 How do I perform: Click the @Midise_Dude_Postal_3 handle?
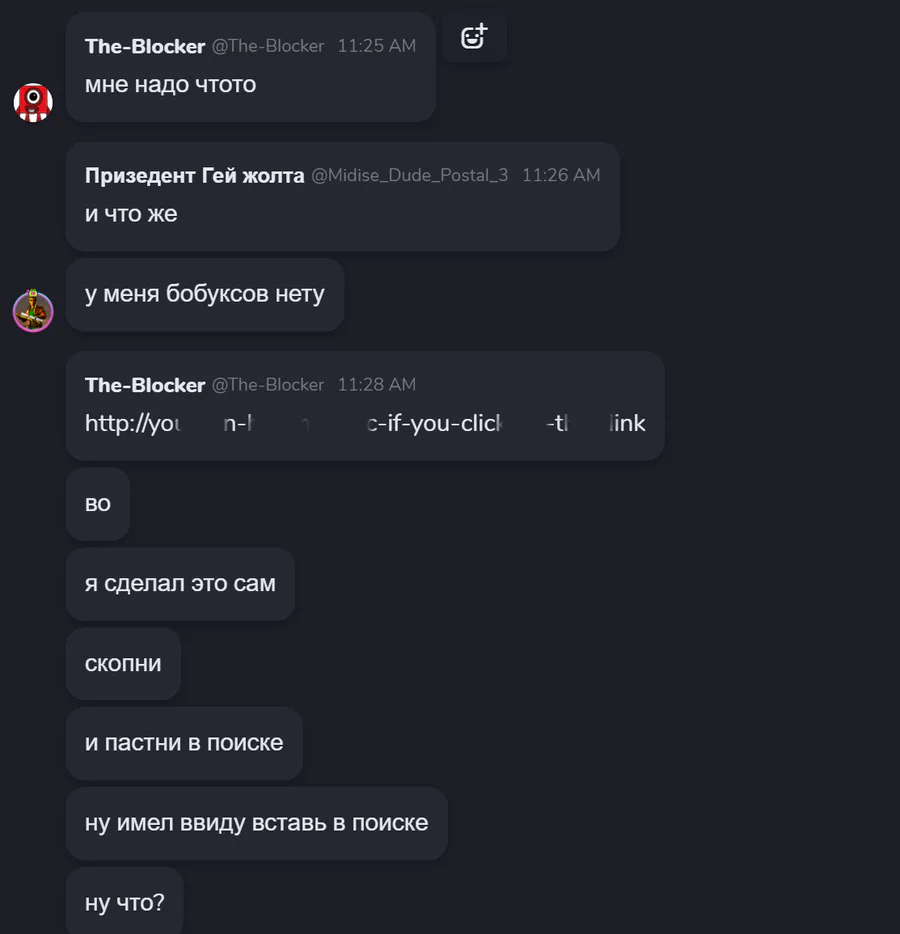point(410,175)
